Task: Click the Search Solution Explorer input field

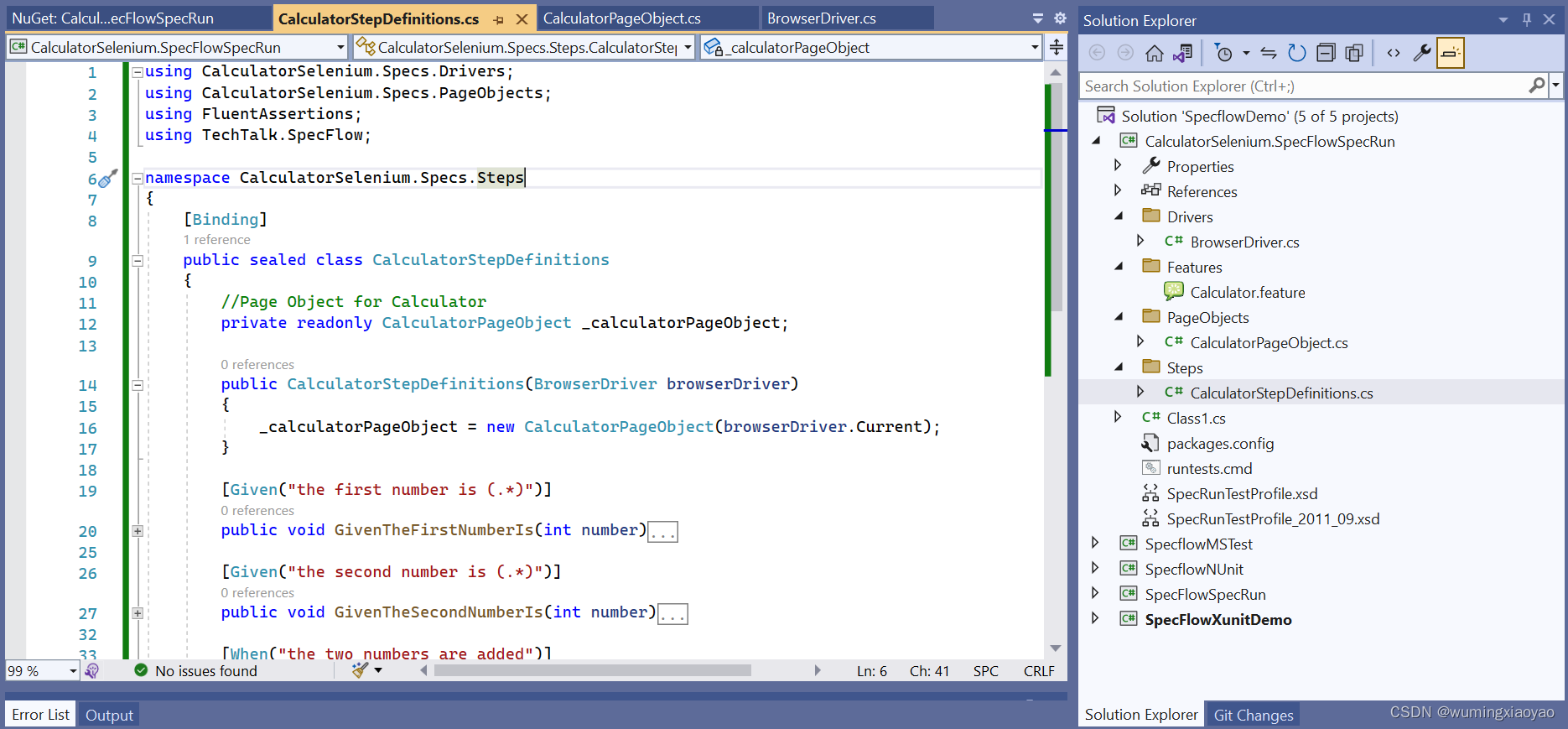Action: [x=1304, y=86]
